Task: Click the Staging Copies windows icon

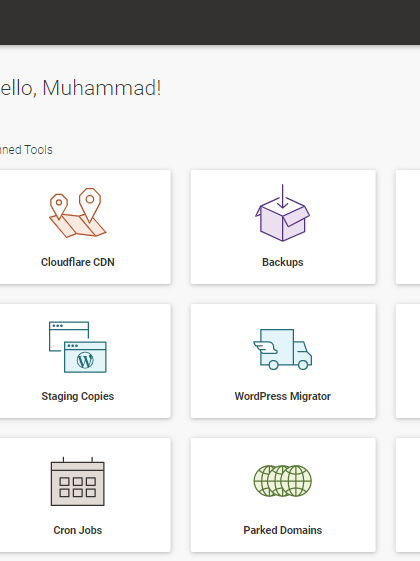Action: click(78, 347)
